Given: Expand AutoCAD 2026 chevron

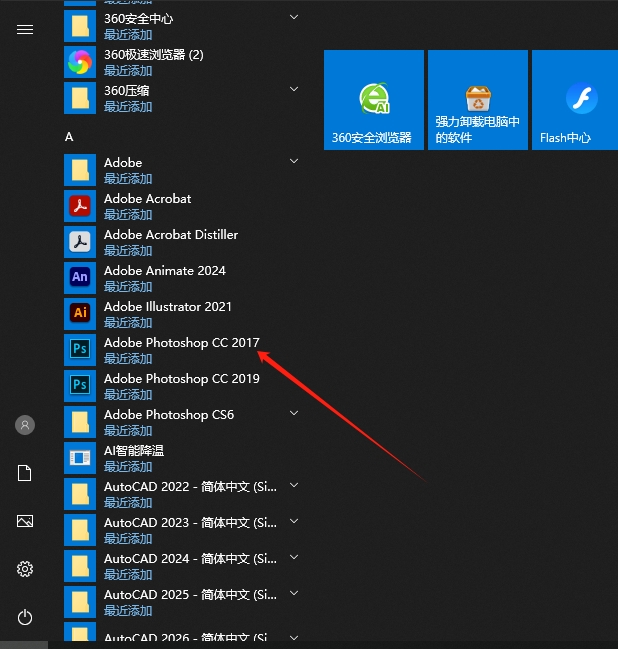Looking at the screenshot, I should coord(294,637).
